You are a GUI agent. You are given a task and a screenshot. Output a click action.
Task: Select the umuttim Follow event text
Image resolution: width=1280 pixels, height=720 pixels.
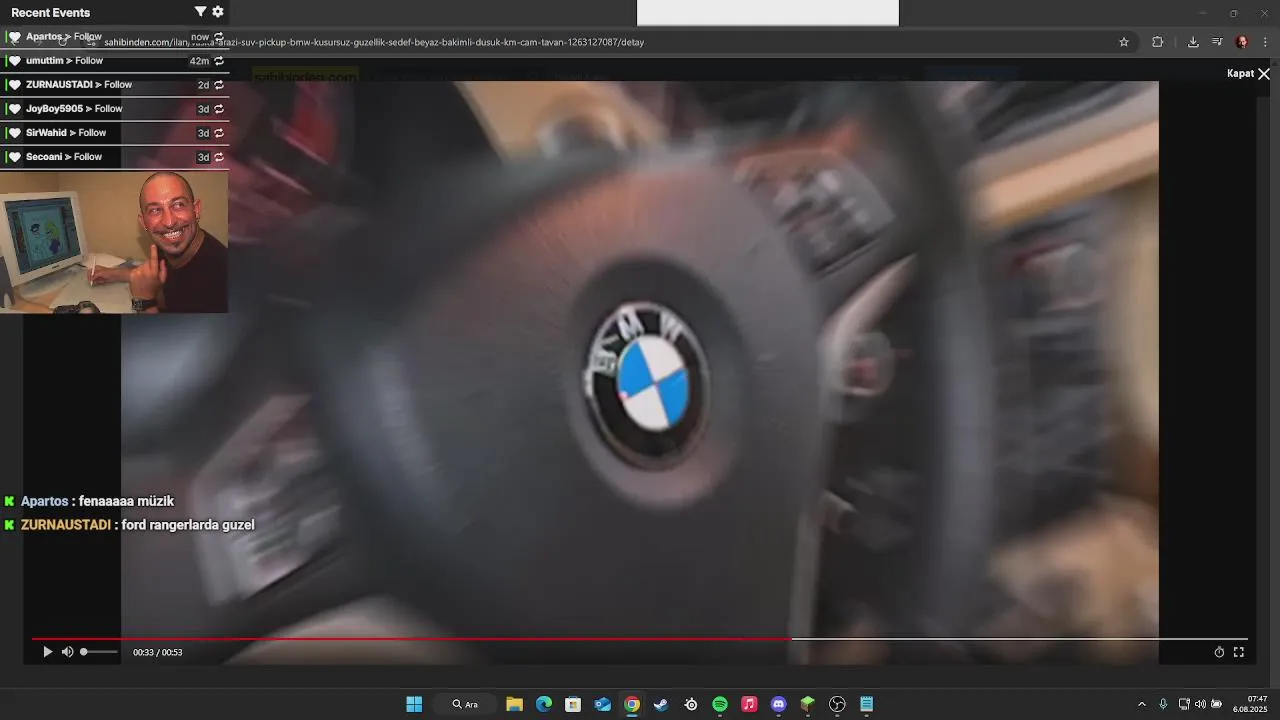pyautogui.click(x=64, y=61)
